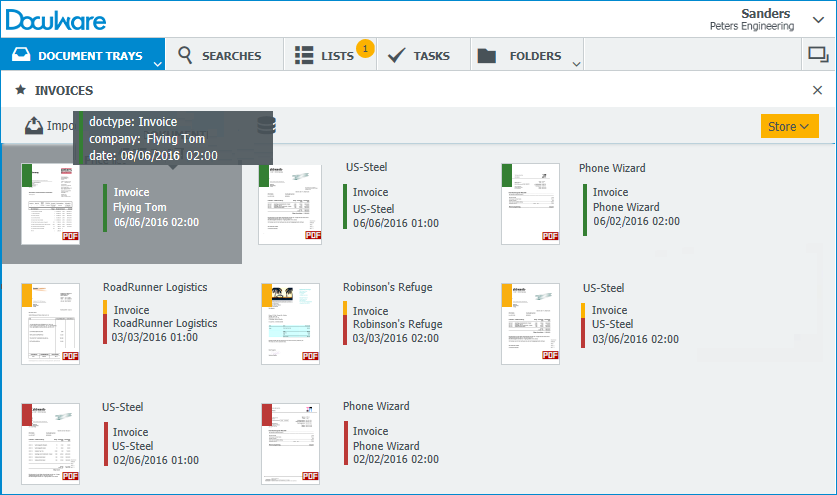Select the US-Steel 02/06/2016 invoice thumbnail
Image resolution: width=837 pixels, height=495 pixels.
50,443
